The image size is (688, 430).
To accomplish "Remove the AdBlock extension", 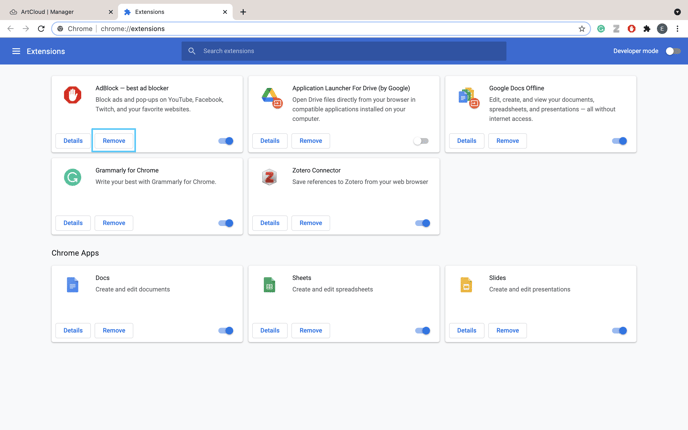I will pos(114,140).
